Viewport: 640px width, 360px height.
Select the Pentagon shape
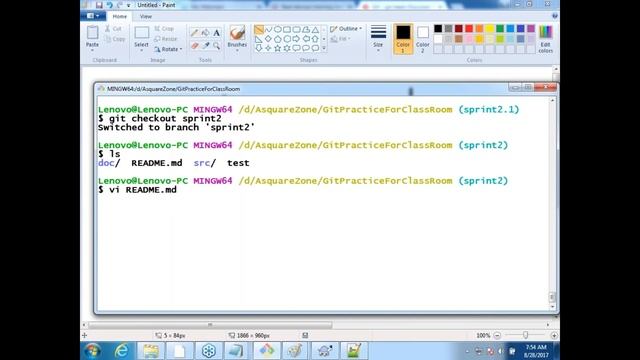coord(278,39)
